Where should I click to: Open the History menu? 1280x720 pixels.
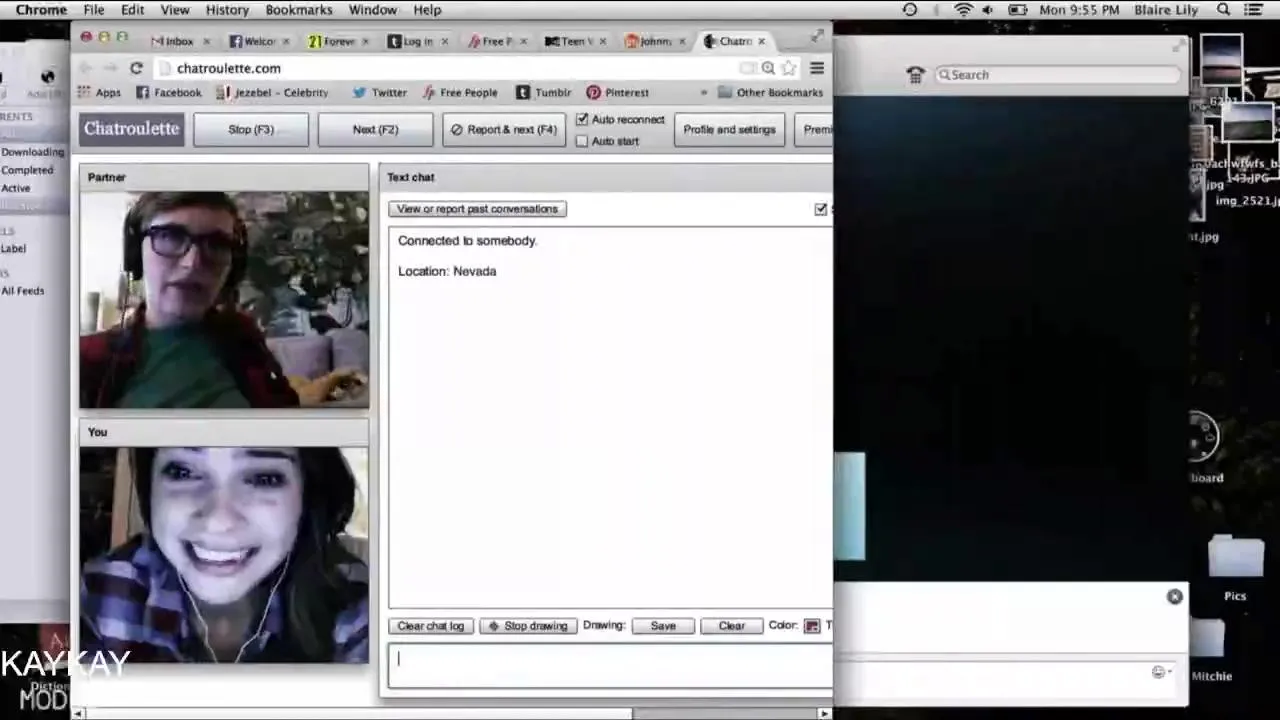227,10
